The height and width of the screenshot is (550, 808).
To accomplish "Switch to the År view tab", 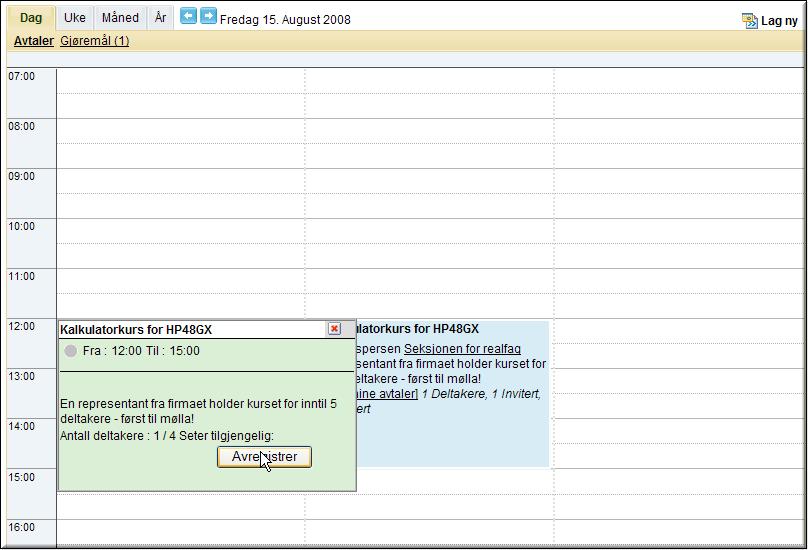I will (160, 18).
